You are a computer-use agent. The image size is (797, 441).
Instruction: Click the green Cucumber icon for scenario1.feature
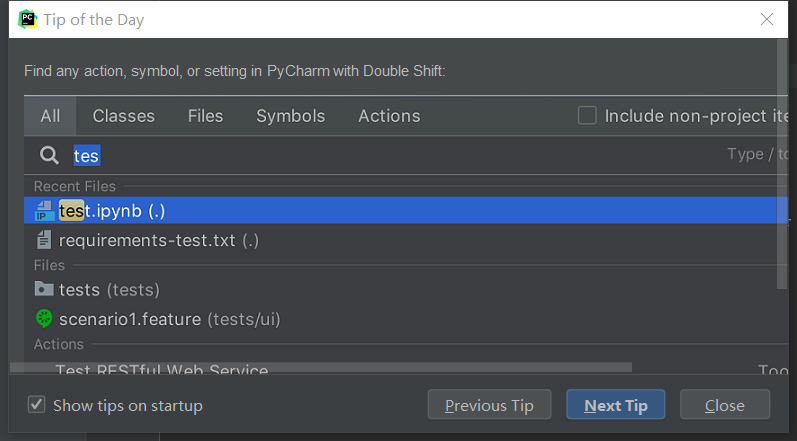click(44, 319)
